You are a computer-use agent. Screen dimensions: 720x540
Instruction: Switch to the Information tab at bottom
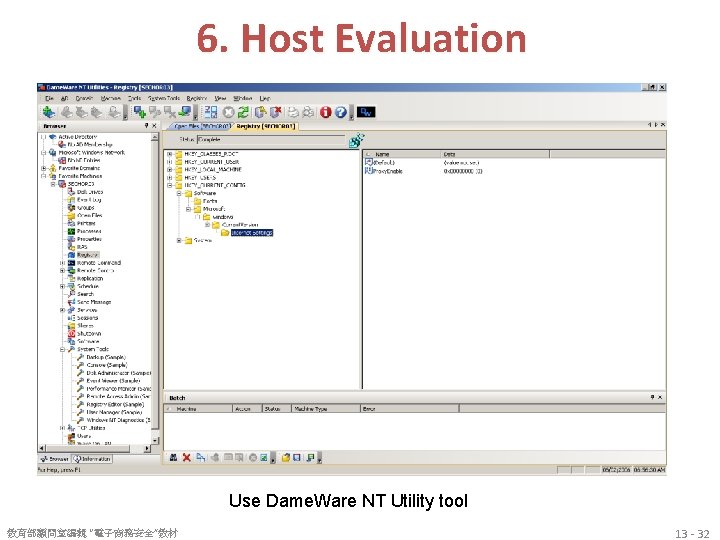(x=92, y=459)
